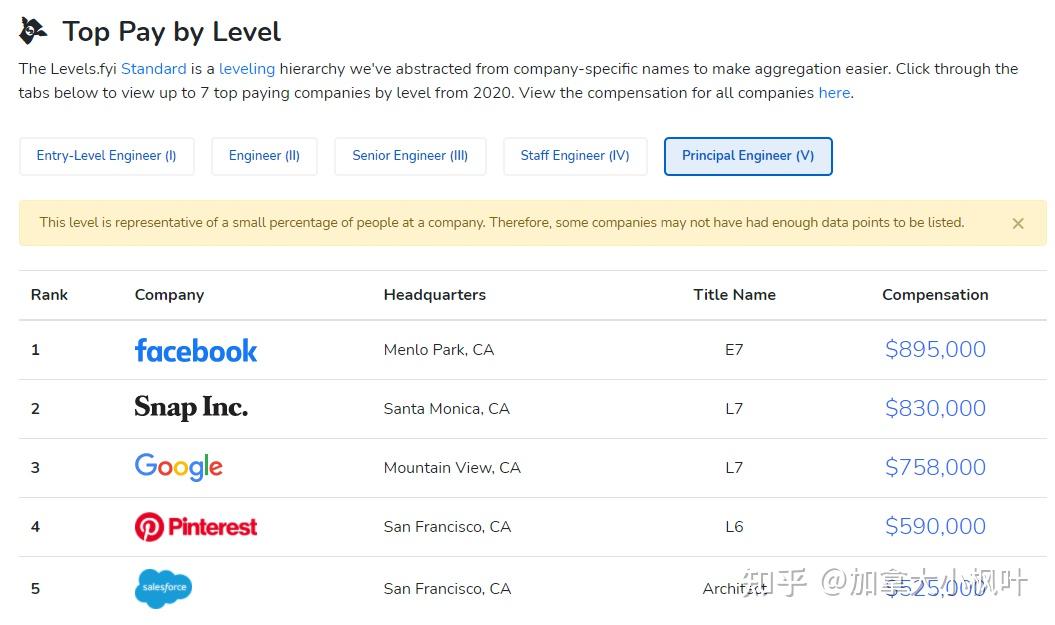This screenshot has height=625, width=1055.
Task: Open Facebook's $895,000 compensation link
Action: coord(935,349)
